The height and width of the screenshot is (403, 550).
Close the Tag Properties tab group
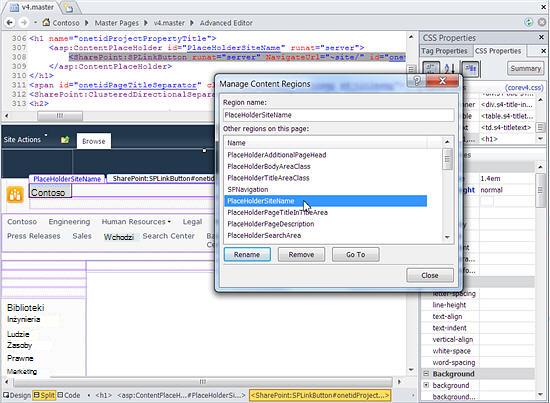(x=543, y=51)
